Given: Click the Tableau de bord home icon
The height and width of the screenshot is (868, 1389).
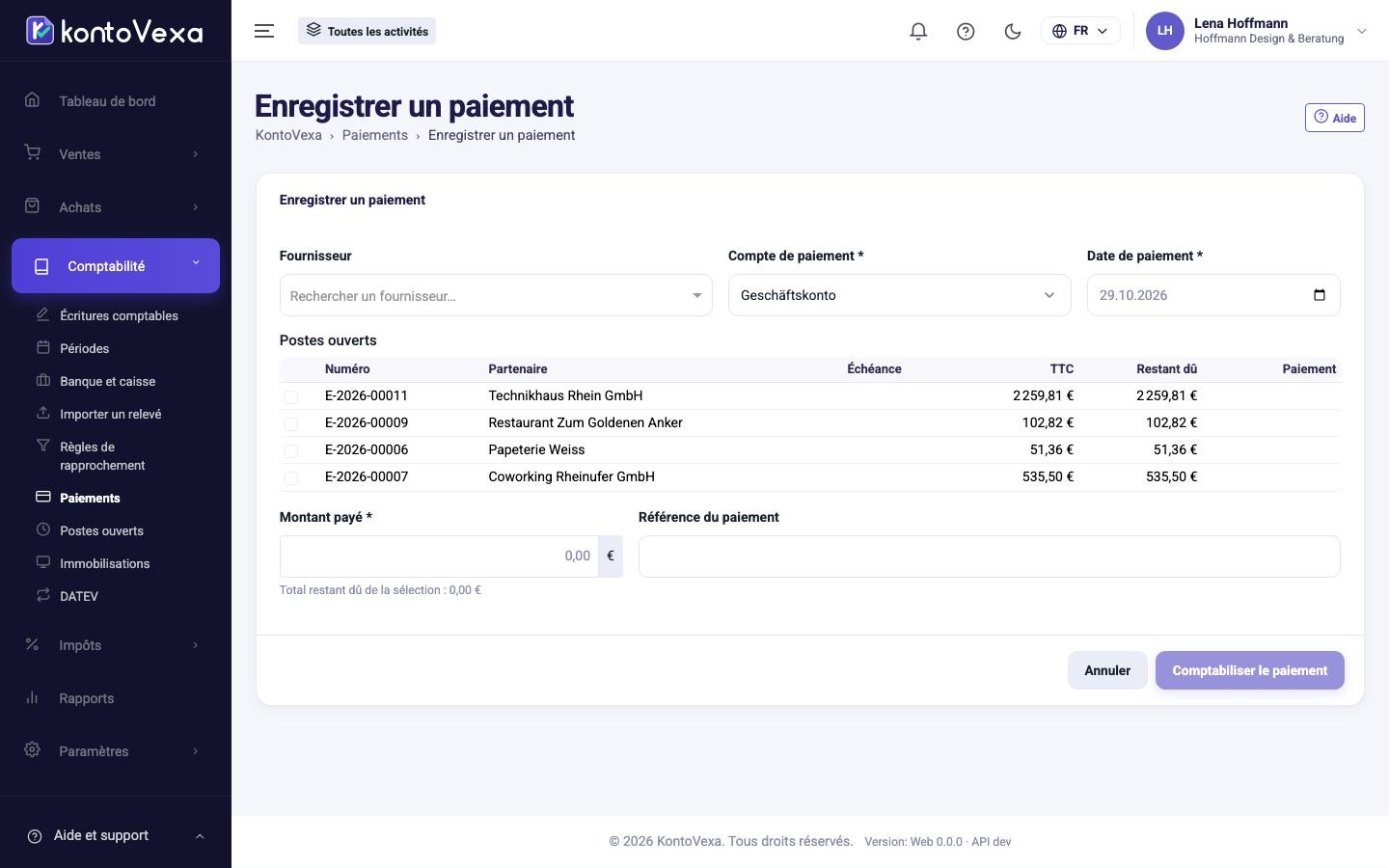Looking at the screenshot, I should [x=32, y=100].
